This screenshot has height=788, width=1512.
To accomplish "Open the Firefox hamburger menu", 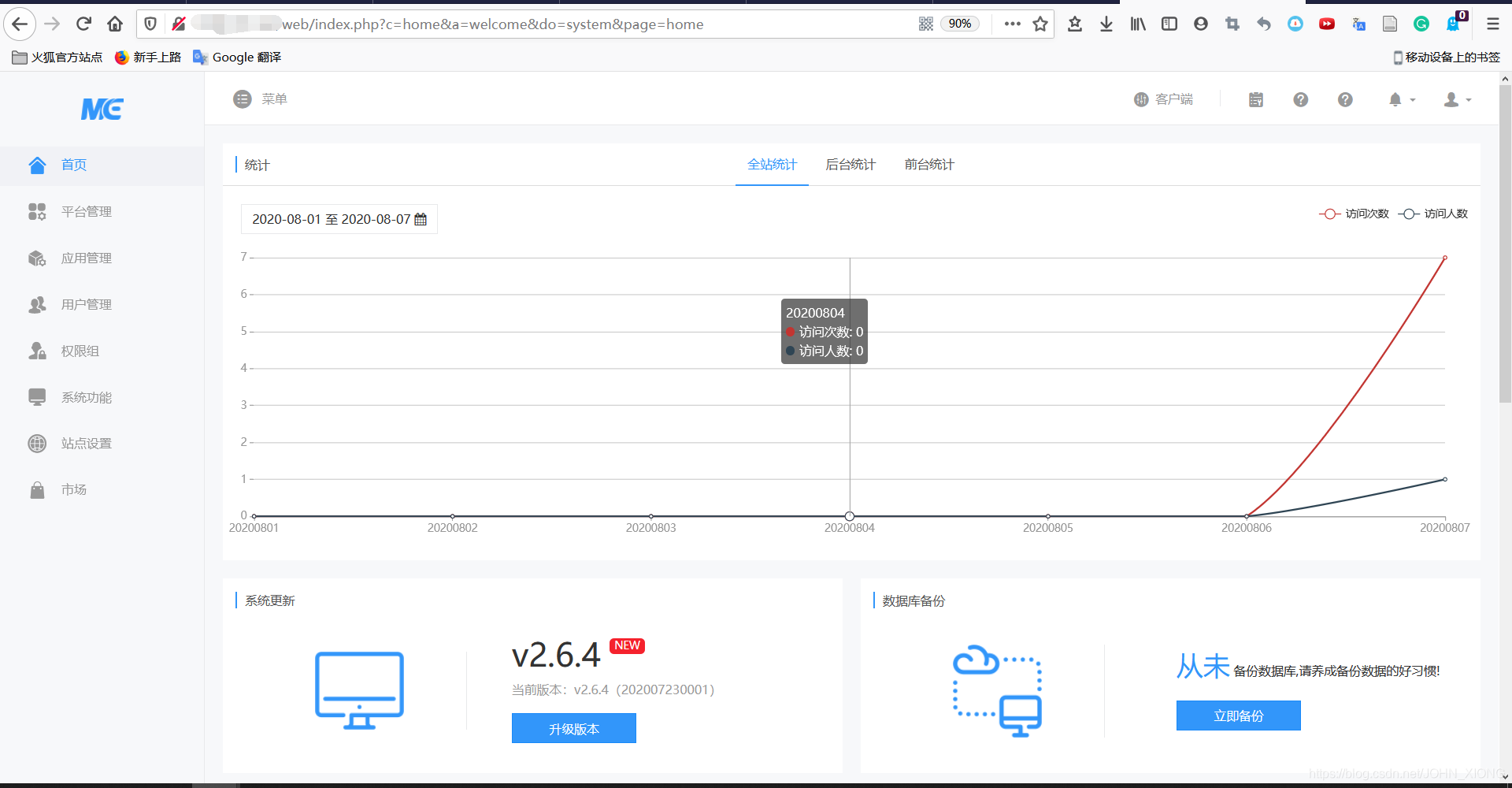I will 1492,24.
